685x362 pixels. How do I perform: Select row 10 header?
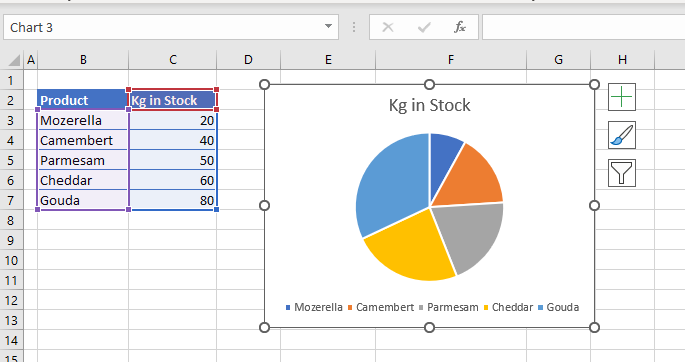tap(10, 261)
